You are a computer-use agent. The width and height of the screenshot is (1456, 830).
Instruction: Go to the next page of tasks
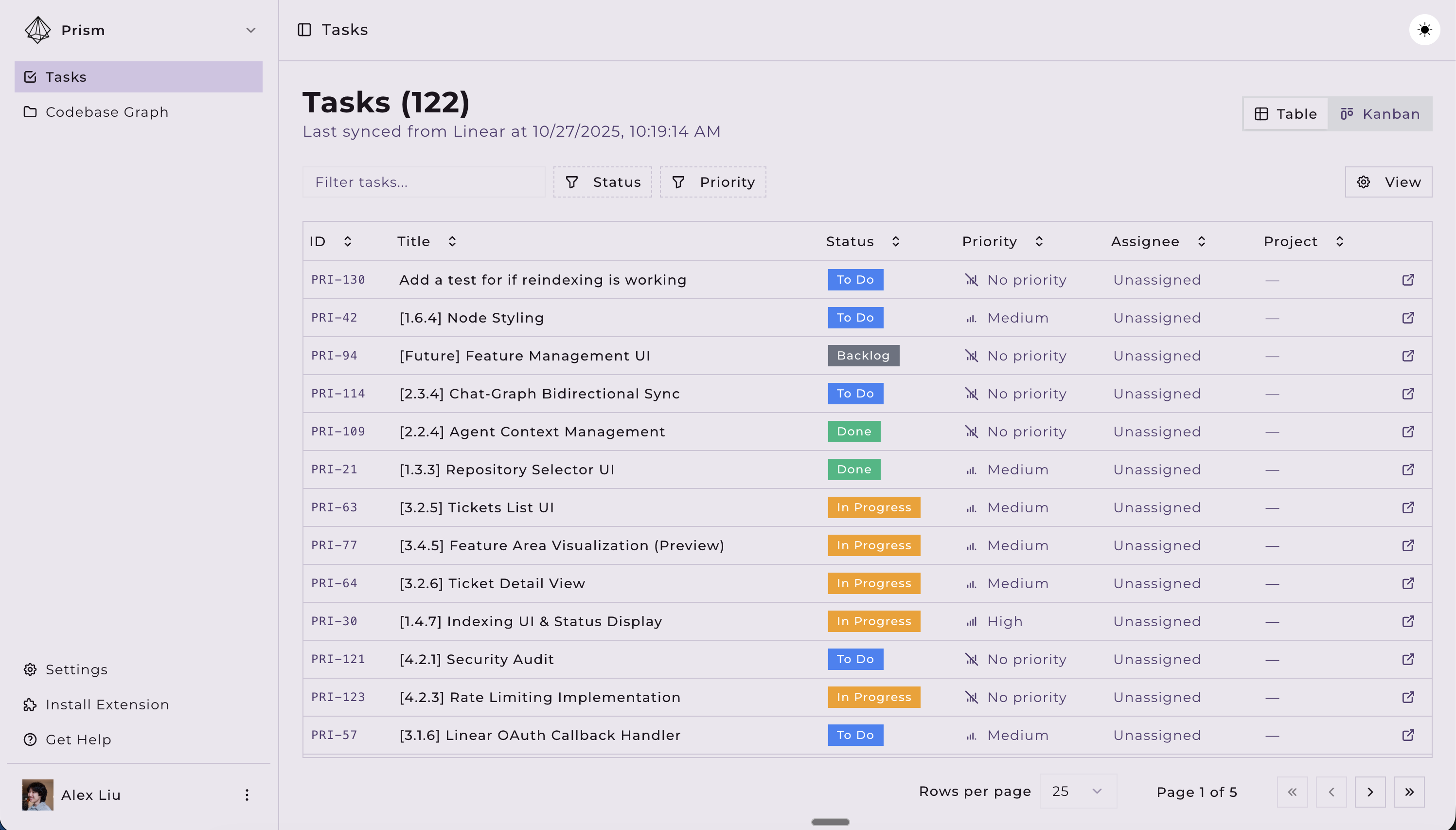(x=1369, y=792)
